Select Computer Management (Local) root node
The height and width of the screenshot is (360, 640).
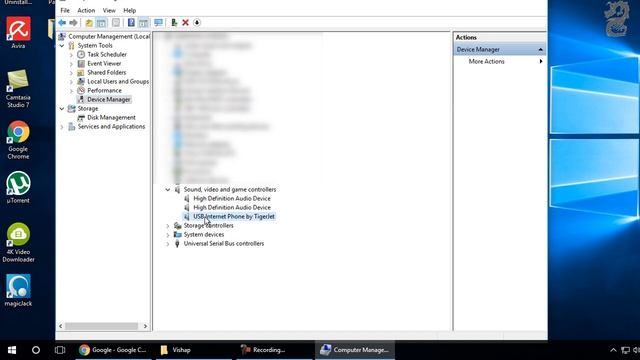[x=109, y=36]
